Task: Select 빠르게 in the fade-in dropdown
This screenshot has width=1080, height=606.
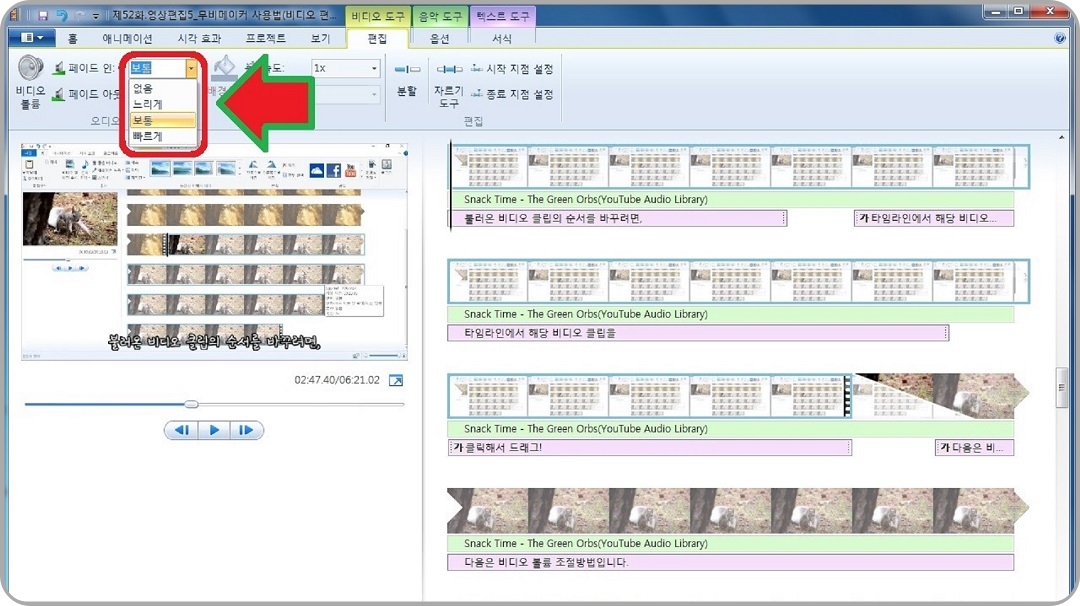Action: 148,137
